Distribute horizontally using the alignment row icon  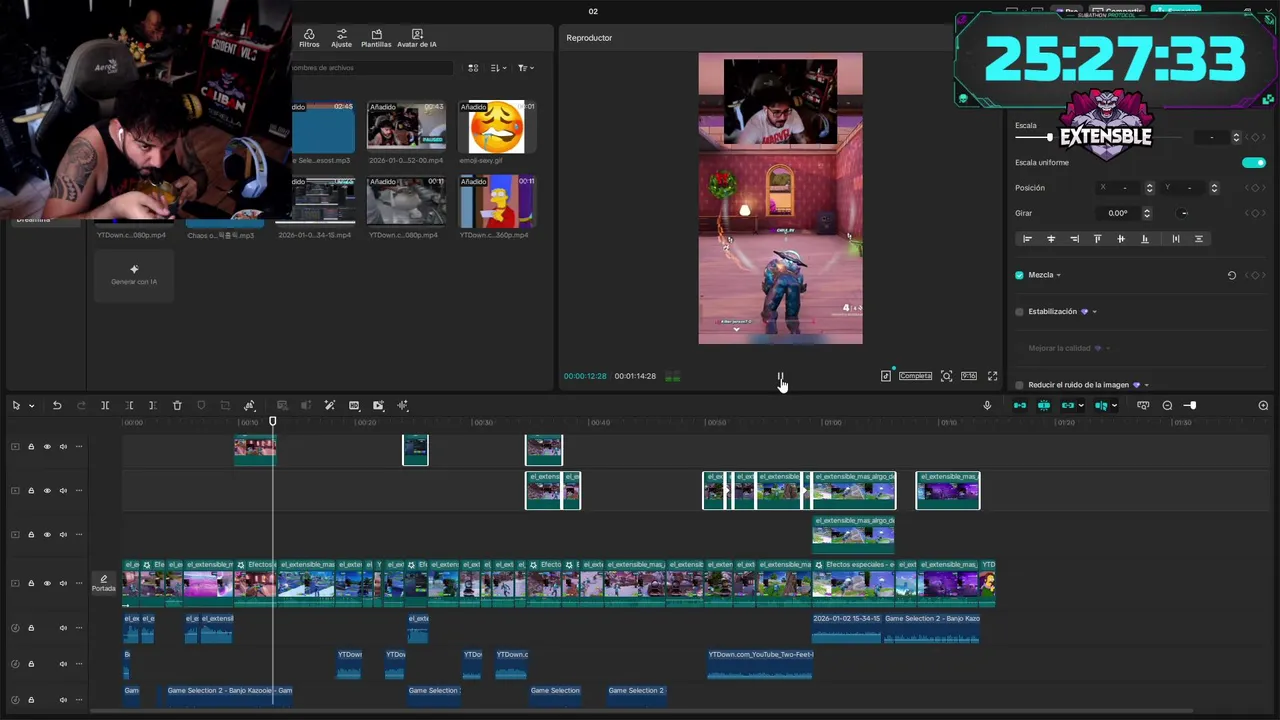[1175, 239]
